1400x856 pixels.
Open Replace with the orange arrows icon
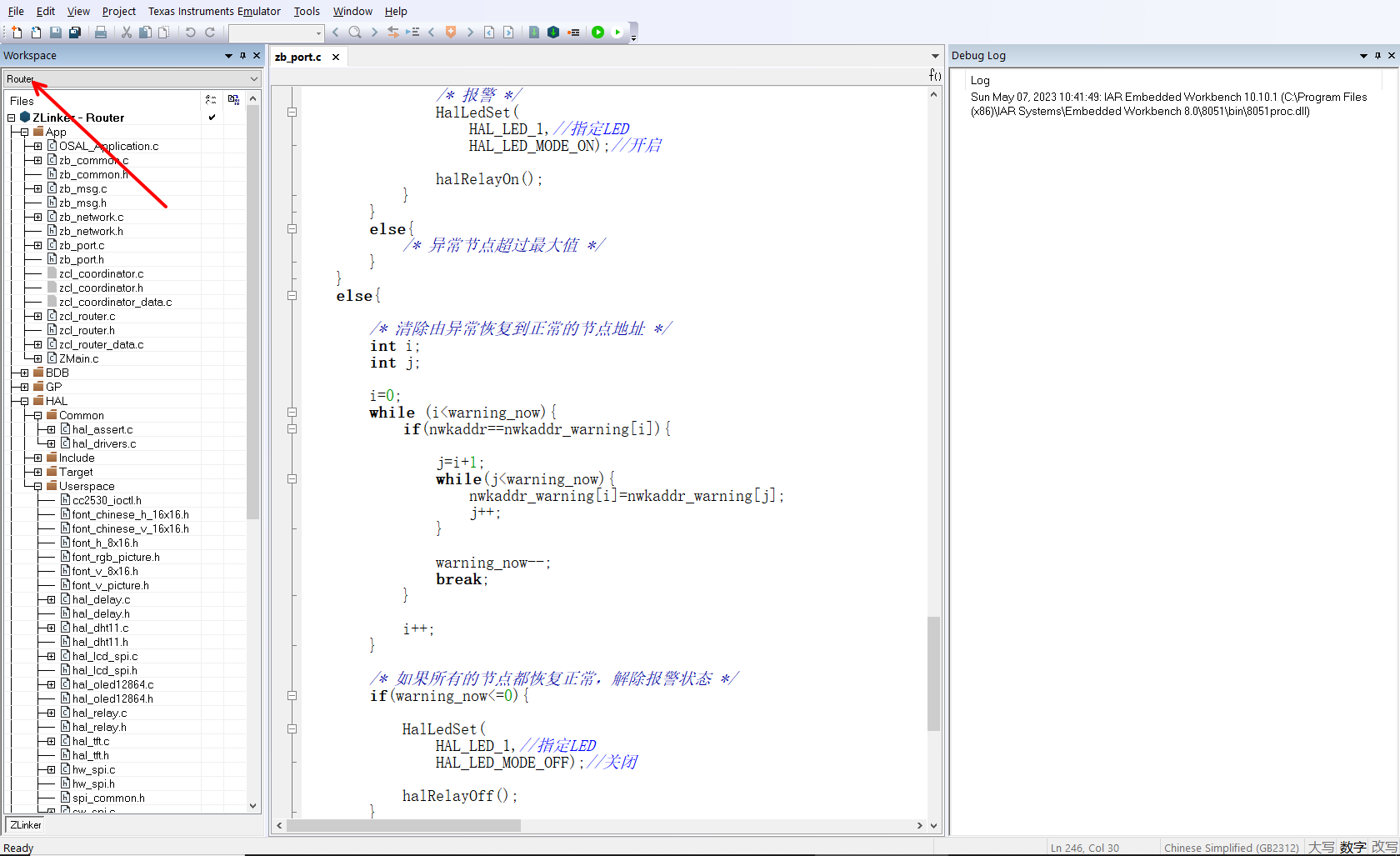[x=393, y=33]
